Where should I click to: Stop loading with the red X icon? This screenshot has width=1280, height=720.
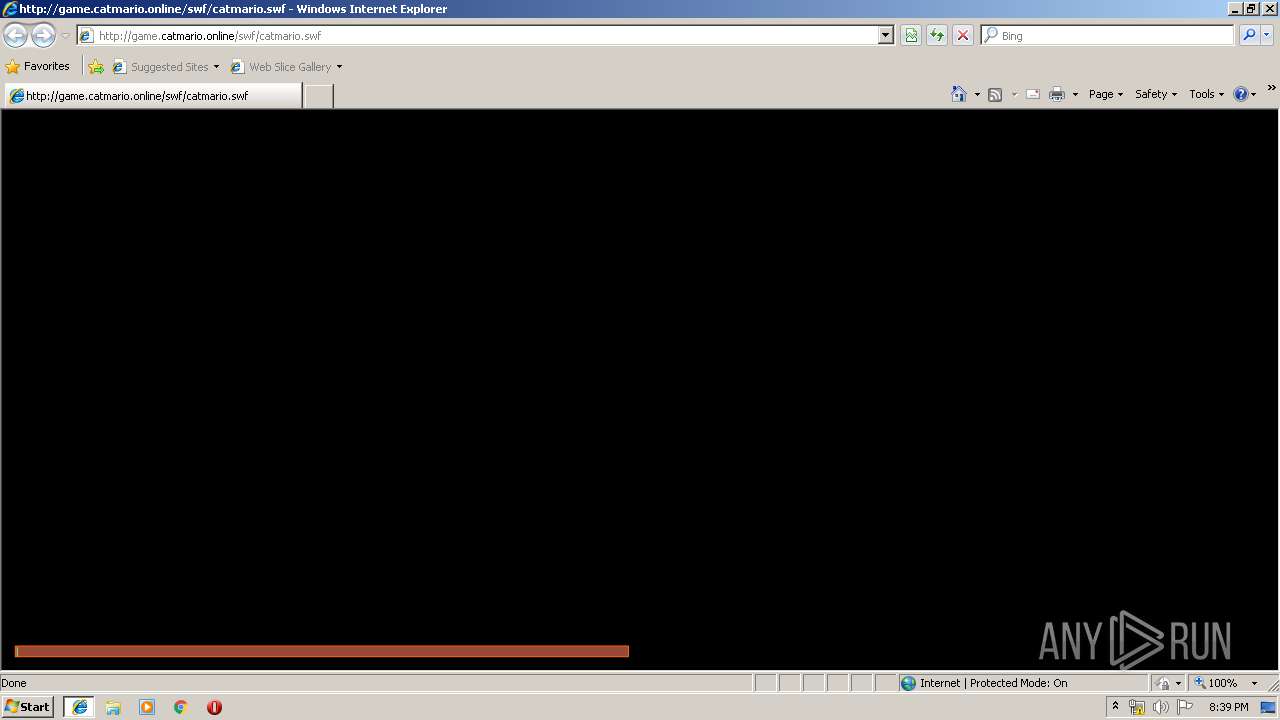(963, 35)
